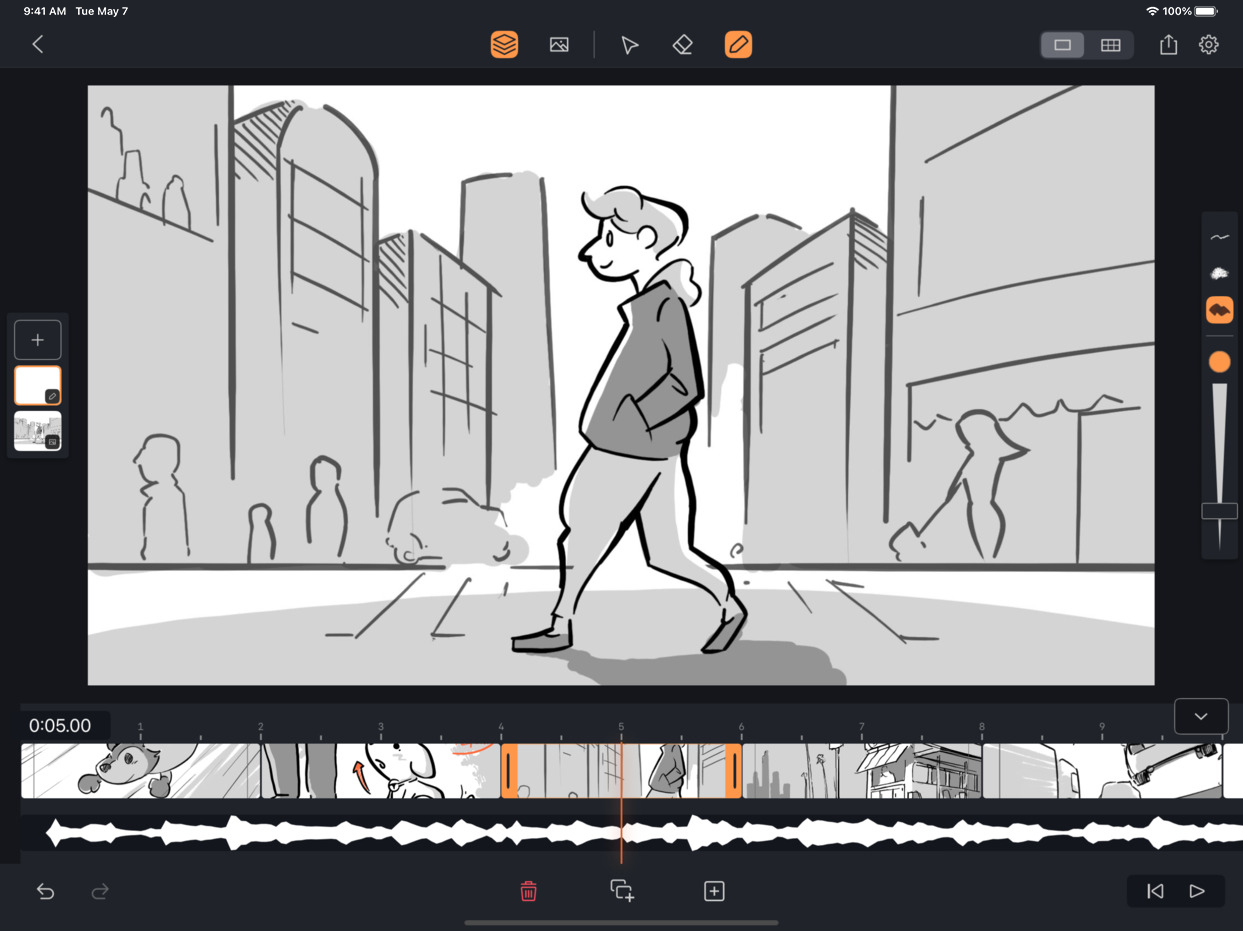The height and width of the screenshot is (931, 1243).
Task: Duplicate the current frame
Action: (x=622, y=891)
